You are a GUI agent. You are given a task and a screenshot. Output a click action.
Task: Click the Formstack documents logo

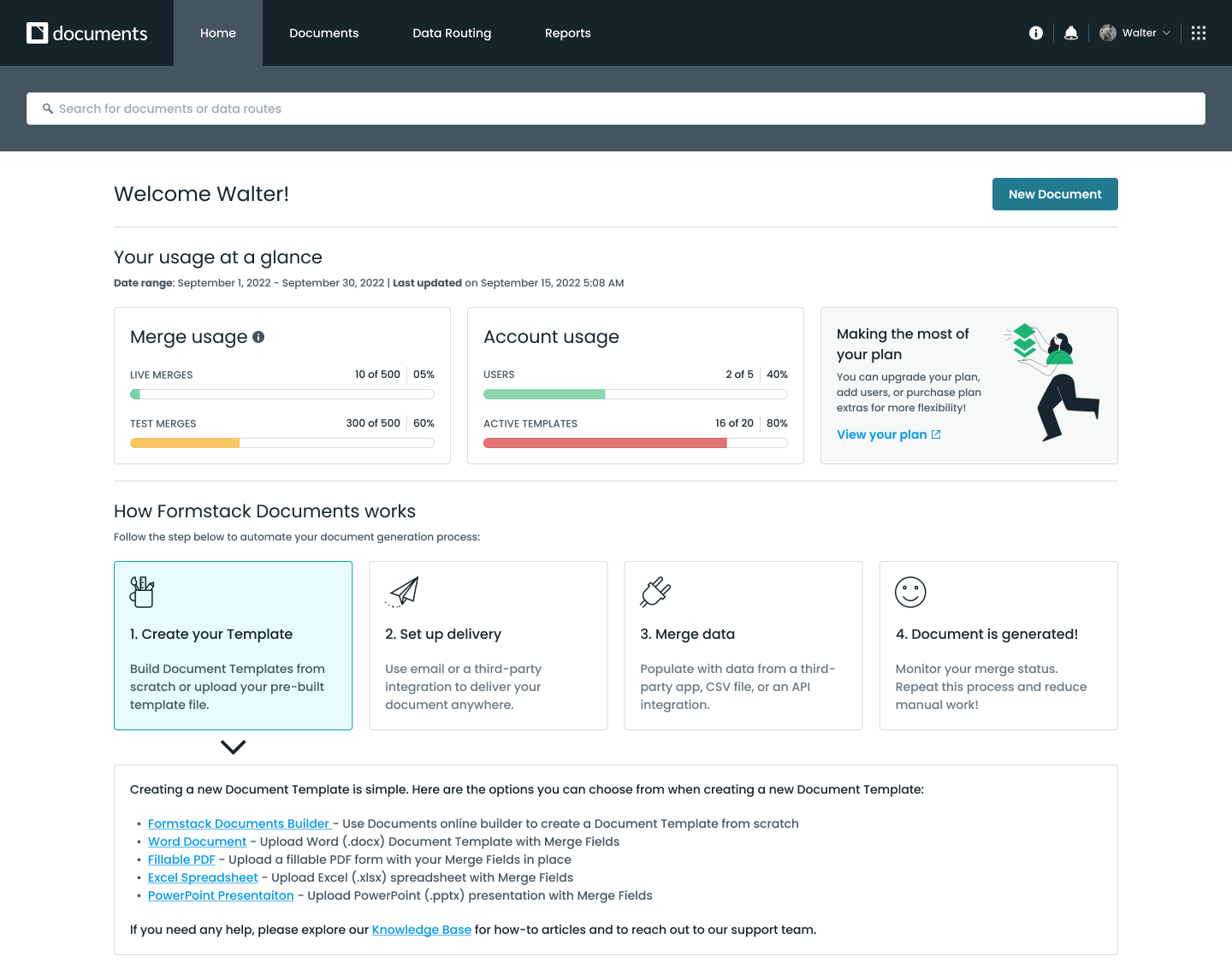86,32
